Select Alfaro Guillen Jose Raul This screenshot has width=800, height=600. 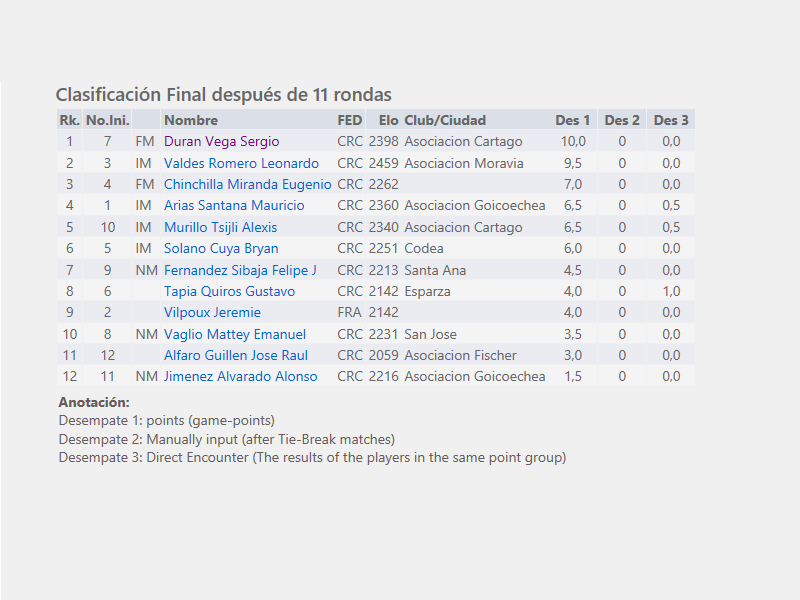point(236,355)
